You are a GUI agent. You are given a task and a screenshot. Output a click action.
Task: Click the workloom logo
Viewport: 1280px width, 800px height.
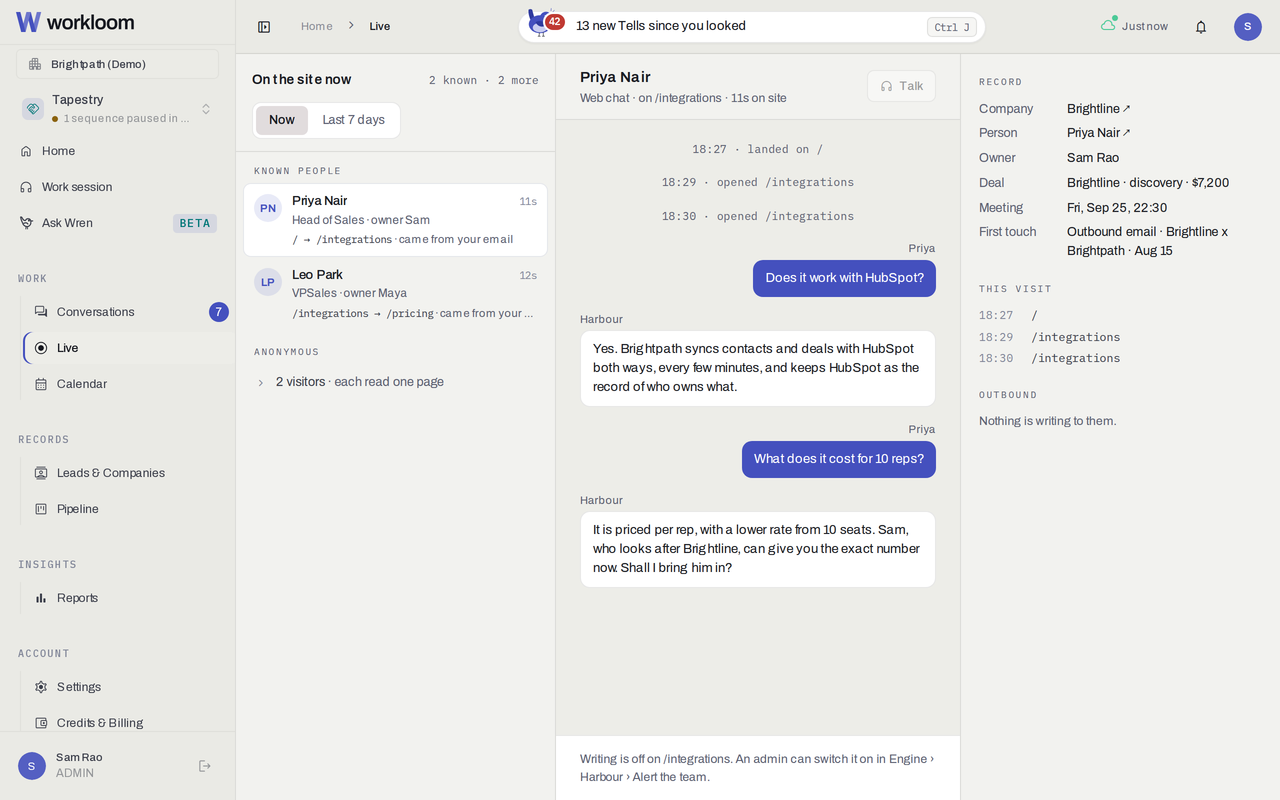[75, 22]
